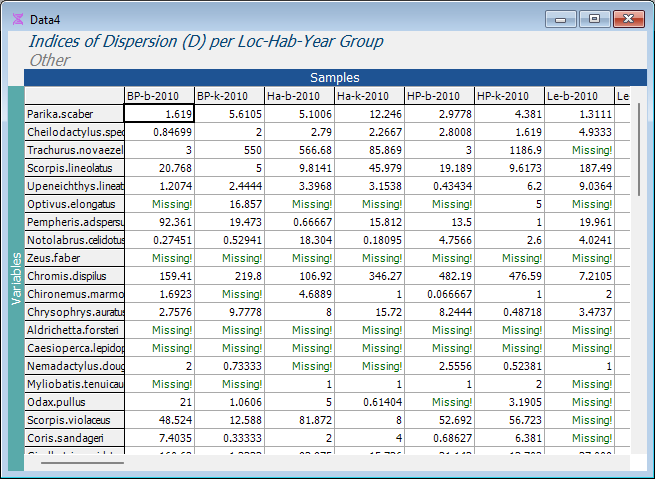Image resolution: width=655 pixels, height=479 pixels.
Task: Select the Odax.pullus row header
Action: point(75,402)
